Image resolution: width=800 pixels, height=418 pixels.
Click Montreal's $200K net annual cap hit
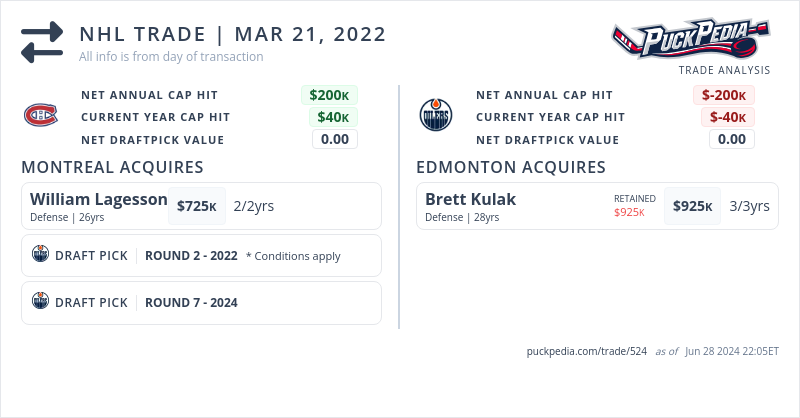click(x=329, y=95)
